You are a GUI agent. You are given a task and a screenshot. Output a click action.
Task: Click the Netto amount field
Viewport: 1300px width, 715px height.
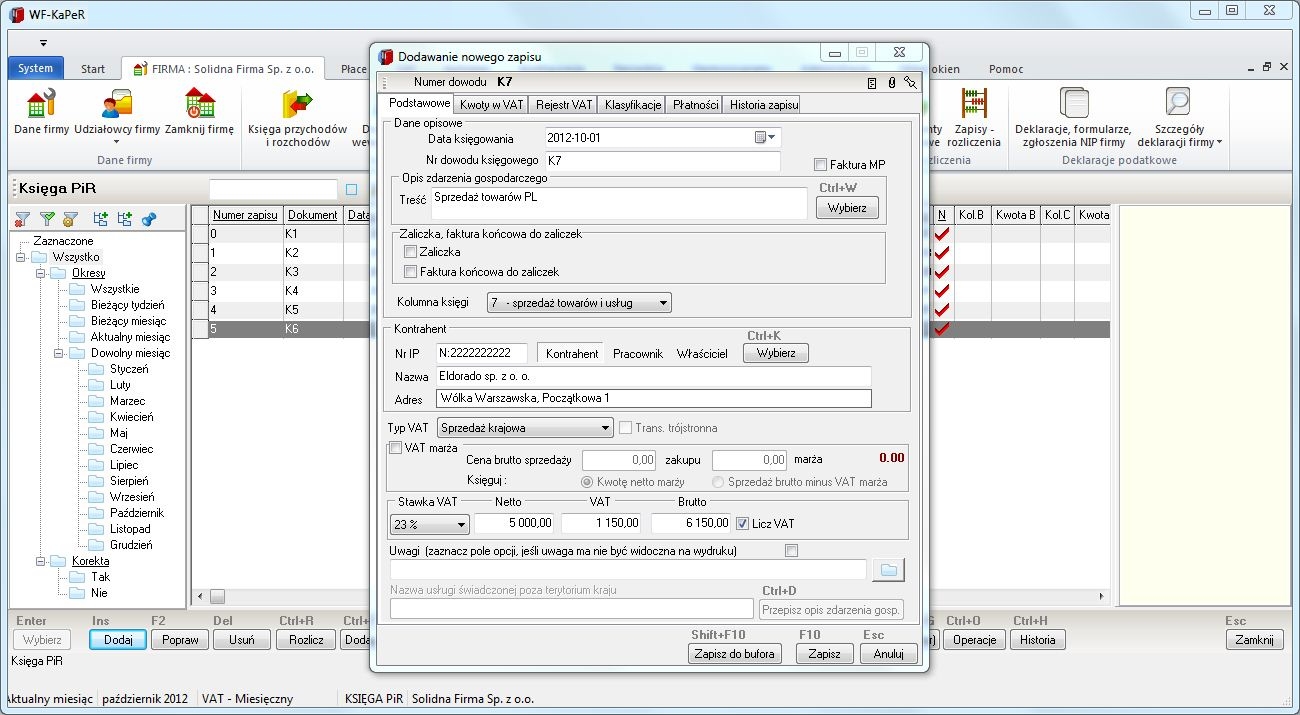(x=514, y=523)
